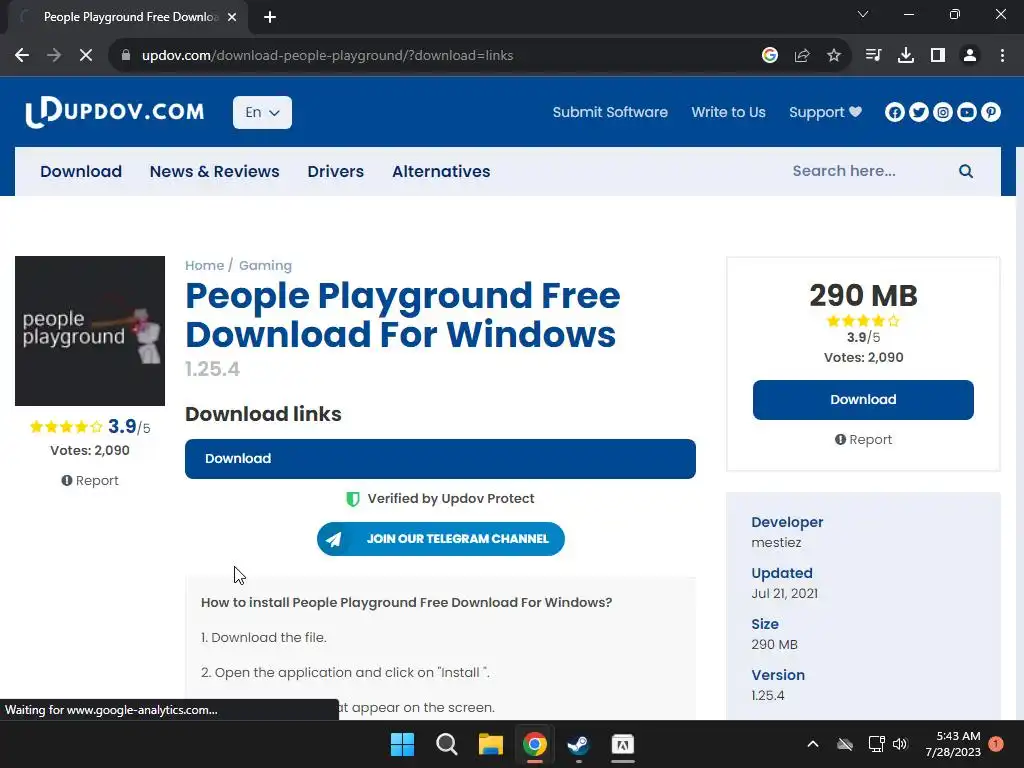Screen dimensions: 1024x768
Task: Click the address bar URL
Action: [327, 56]
